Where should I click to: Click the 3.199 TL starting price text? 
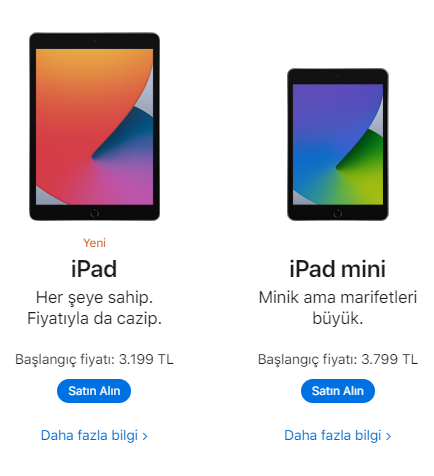[146, 359]
